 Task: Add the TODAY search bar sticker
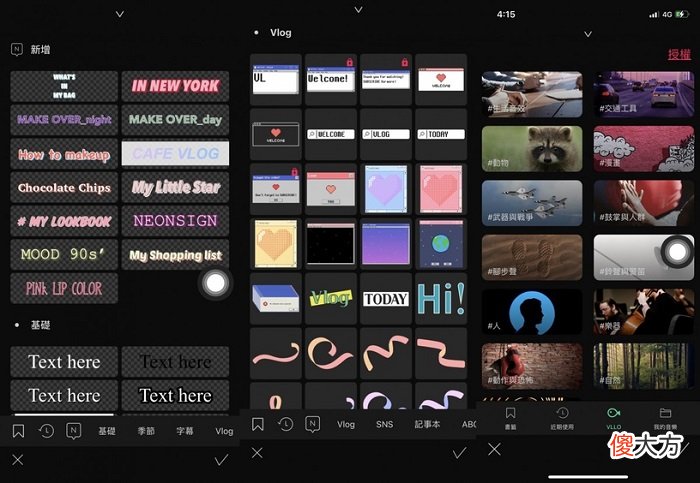[x=441, y=134]
